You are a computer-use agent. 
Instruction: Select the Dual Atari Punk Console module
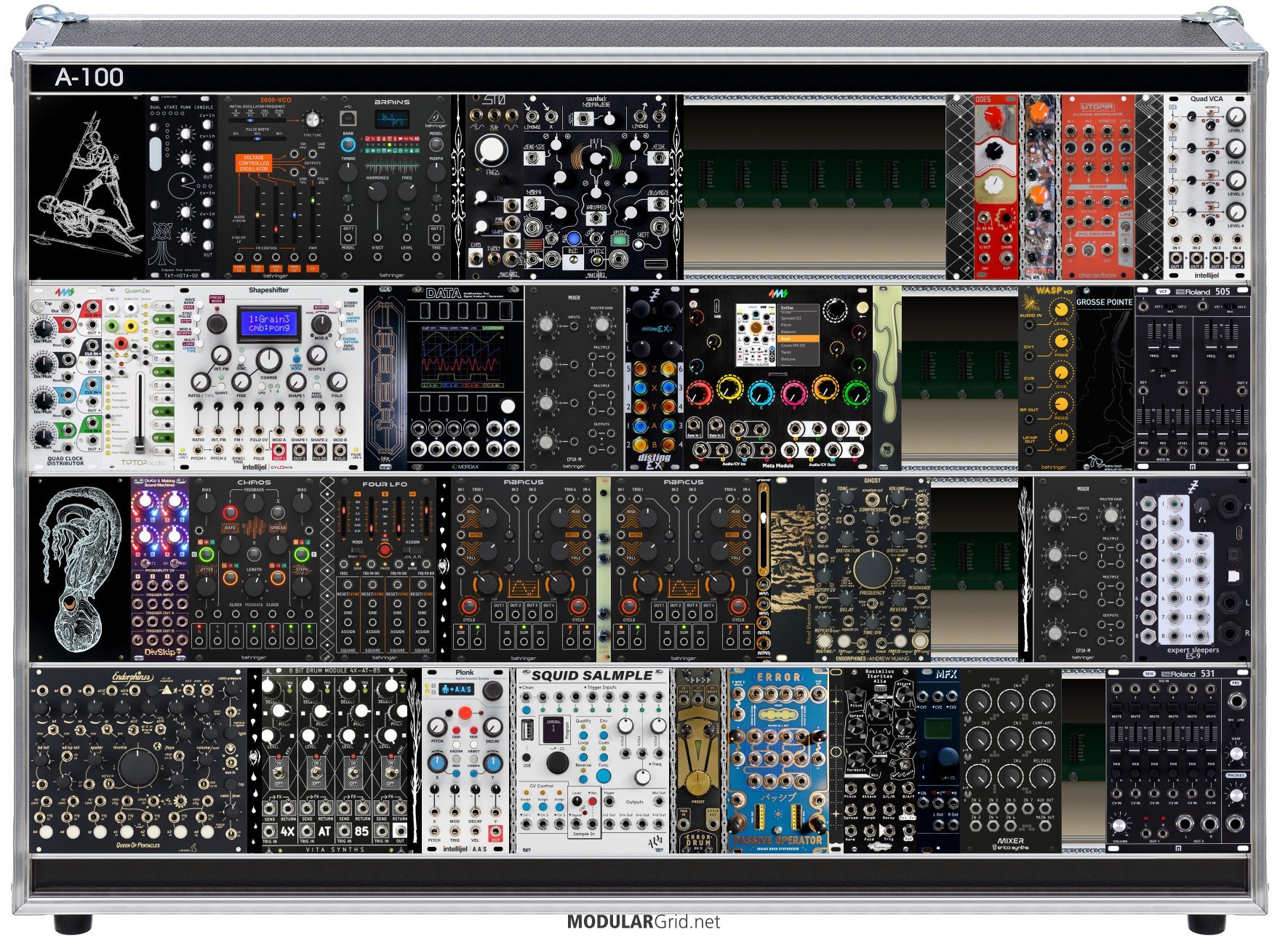coord(182,187)
